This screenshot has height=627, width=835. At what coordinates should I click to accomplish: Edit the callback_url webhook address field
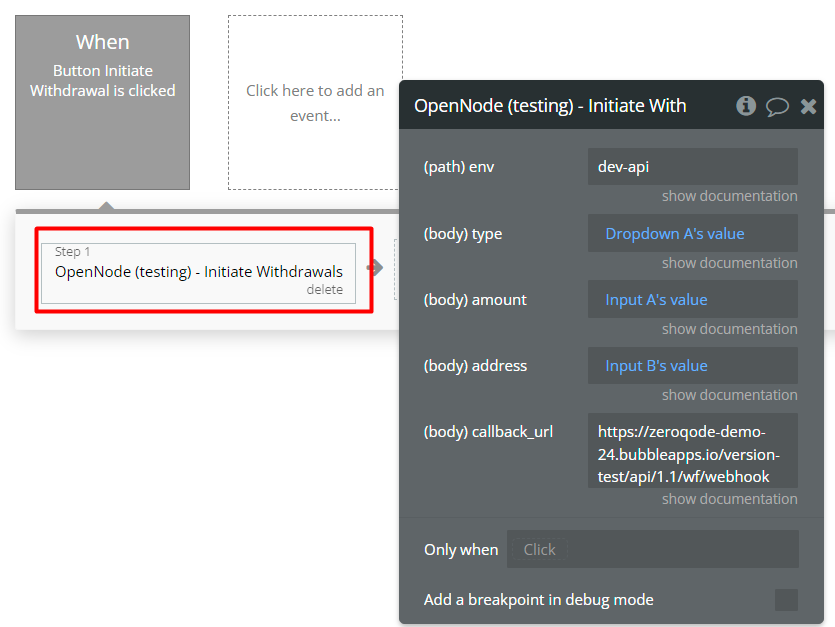[x=692, y=451]
